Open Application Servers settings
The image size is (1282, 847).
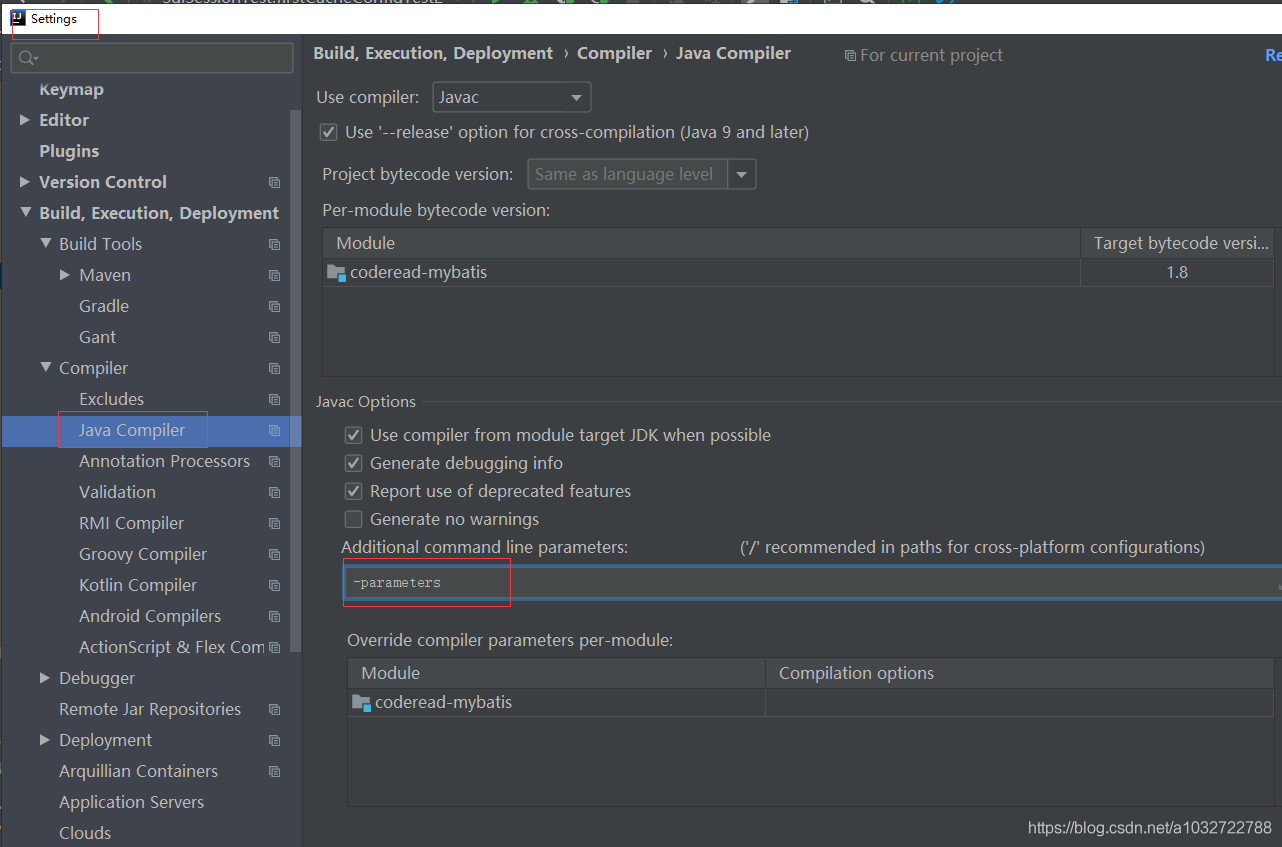131,802
